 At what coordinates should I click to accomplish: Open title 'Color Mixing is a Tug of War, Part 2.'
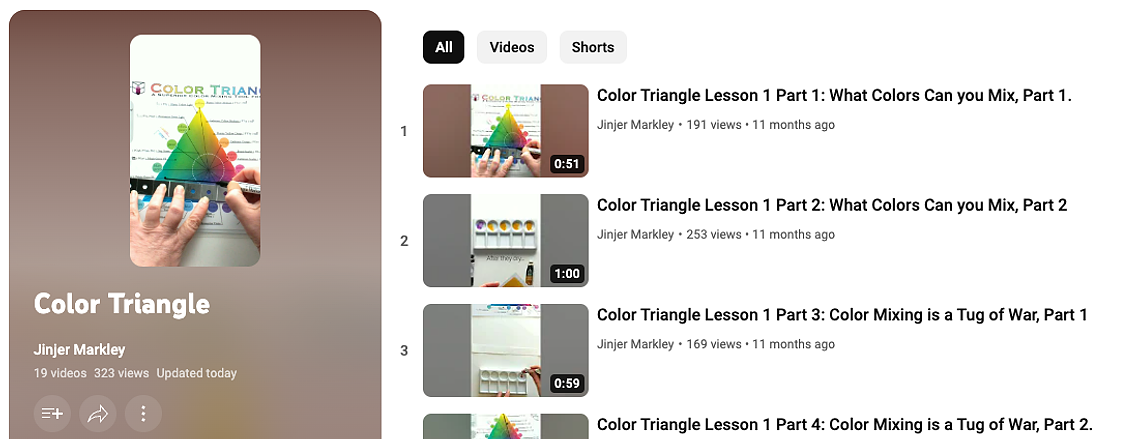[845, 424]
